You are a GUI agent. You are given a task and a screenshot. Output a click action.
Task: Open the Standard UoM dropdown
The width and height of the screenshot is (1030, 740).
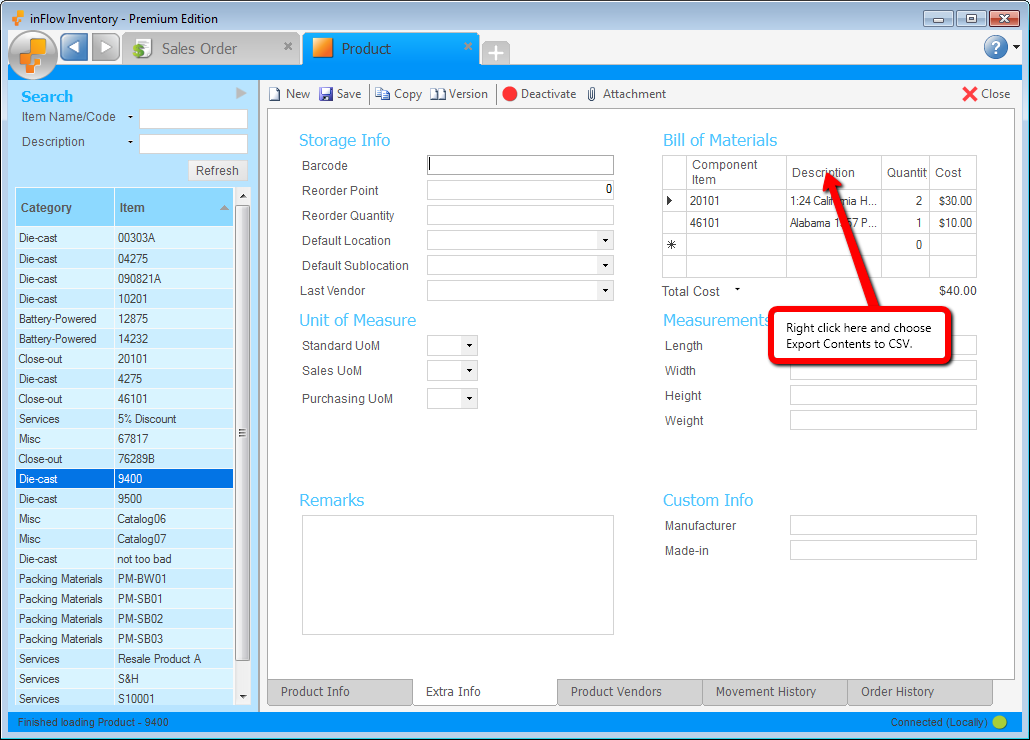tap(469, 345)
